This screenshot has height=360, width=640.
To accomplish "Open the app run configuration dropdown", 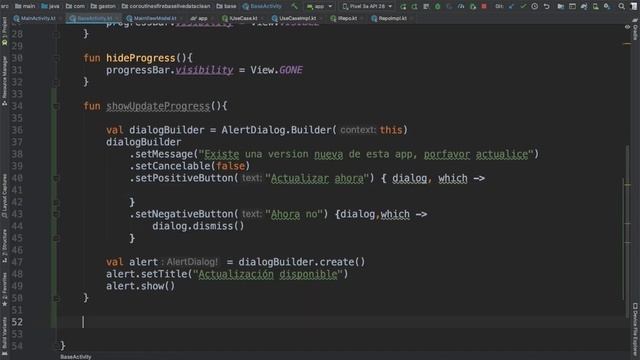I will pyautogui.click(x=319, y=6).
